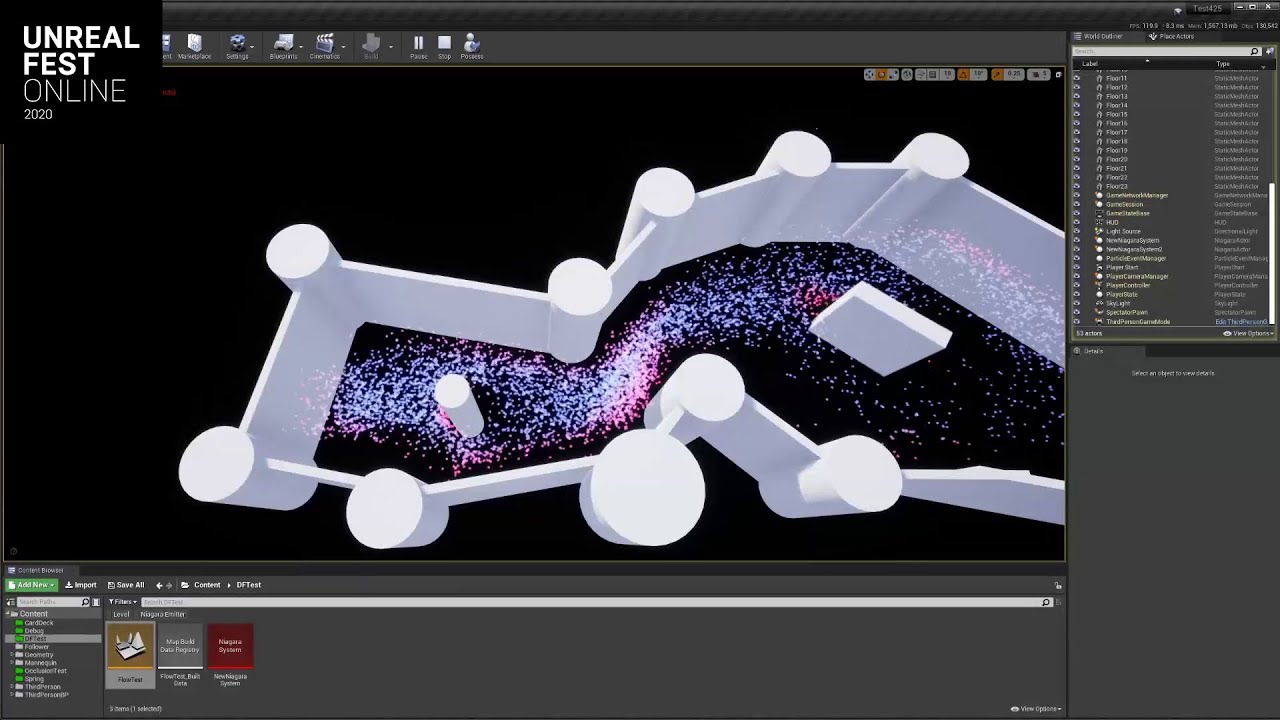
Task: Select Player Start actor in outliner
Action: pyautogui.click(x=1122, y=267)
